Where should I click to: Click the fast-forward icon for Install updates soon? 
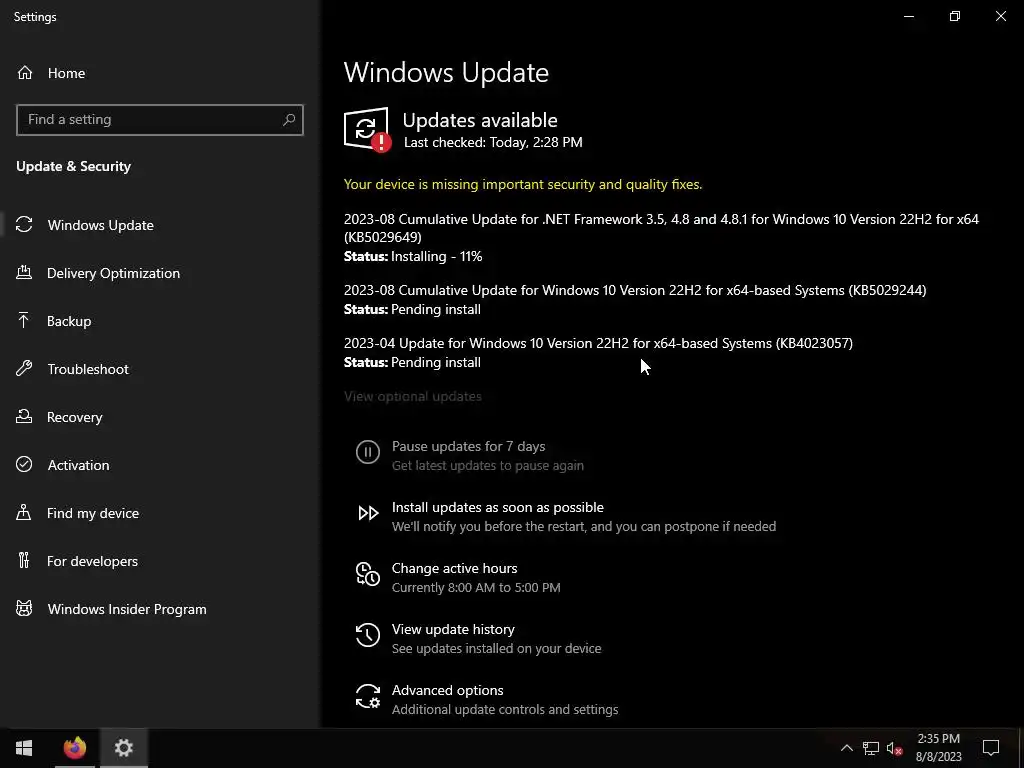pos(368,513)
